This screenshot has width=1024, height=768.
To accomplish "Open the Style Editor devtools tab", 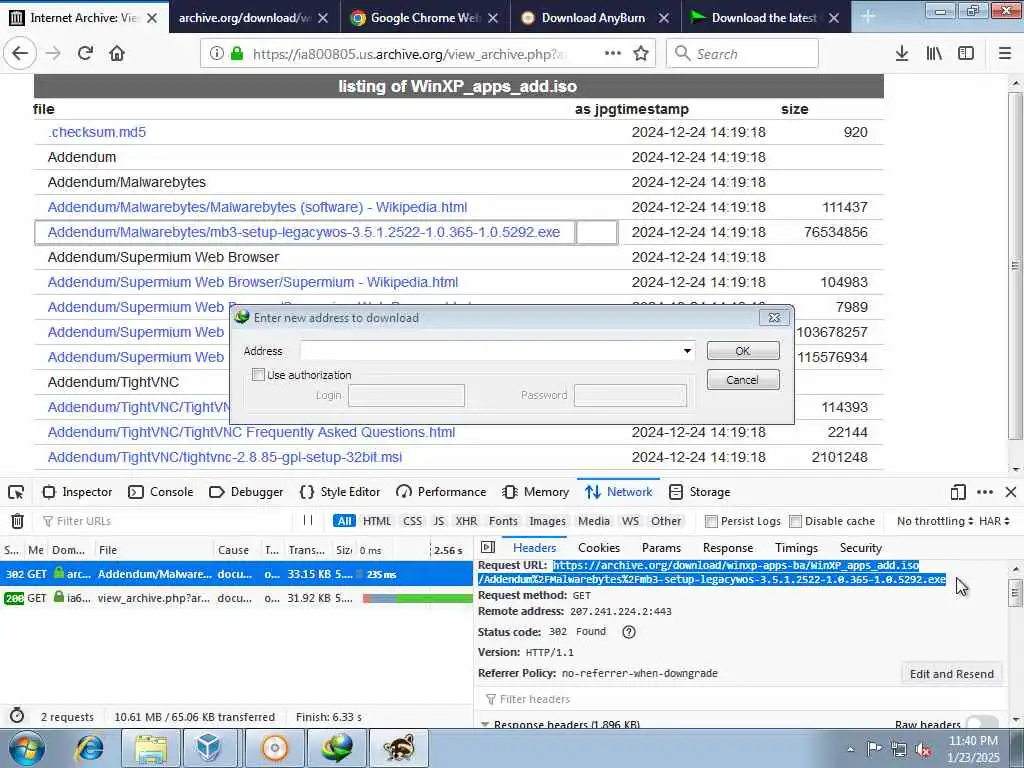I will click(x=339, y=492).
